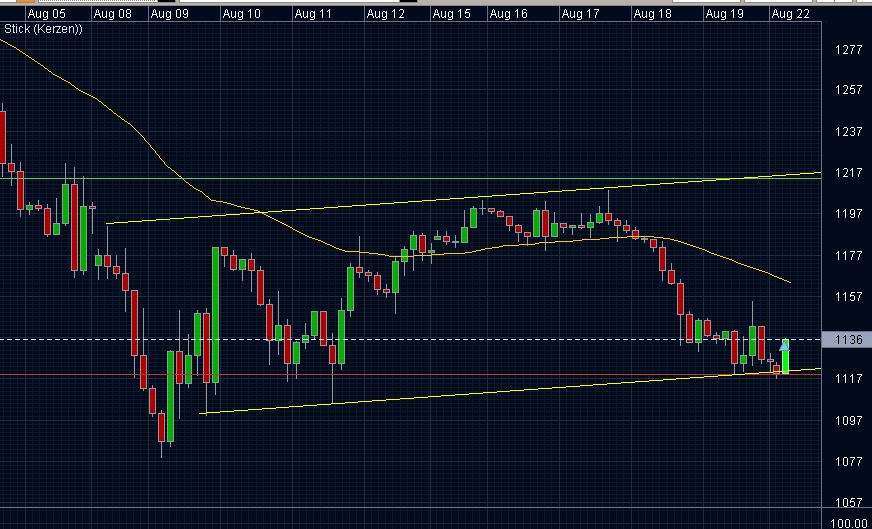
Task: Select the Aug 12 date label
Action: [x=385, y=14]
